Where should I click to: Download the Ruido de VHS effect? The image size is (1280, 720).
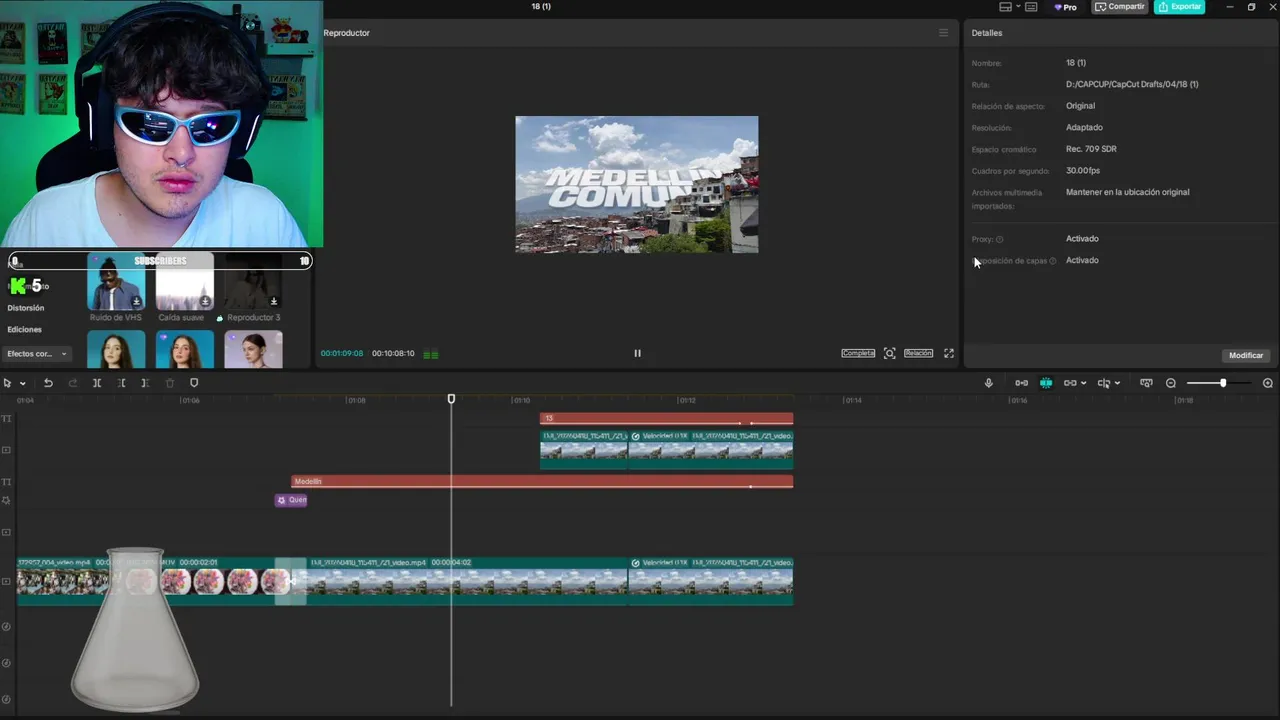[136, 301]
